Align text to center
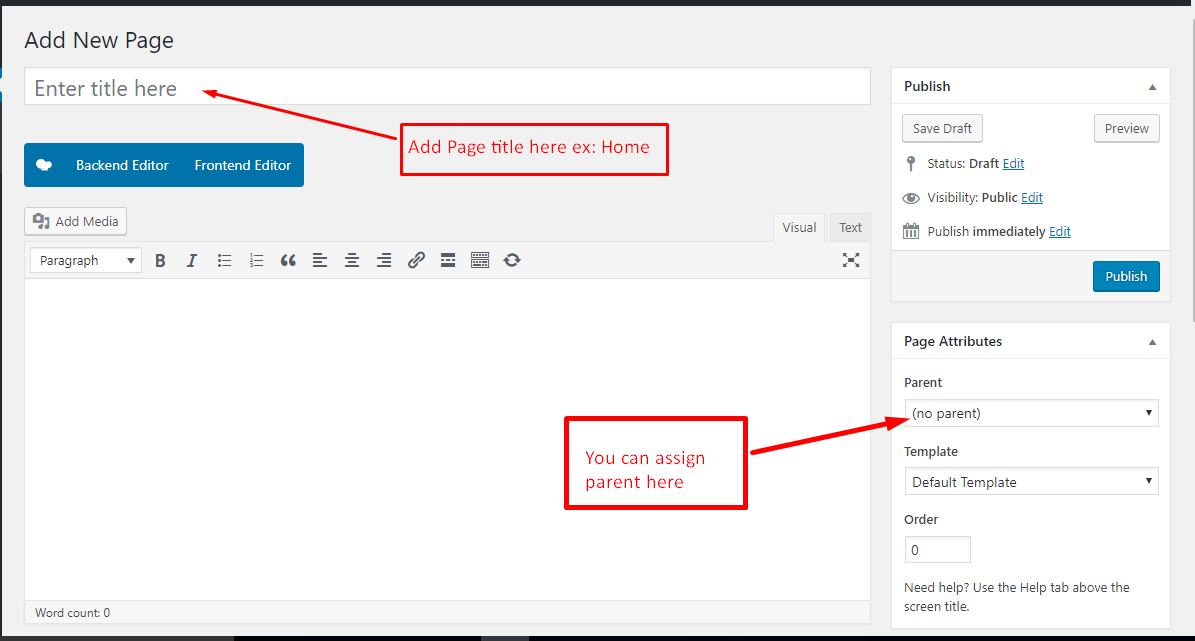This screenshot has width=1195, height=641. tap(352, 260)
